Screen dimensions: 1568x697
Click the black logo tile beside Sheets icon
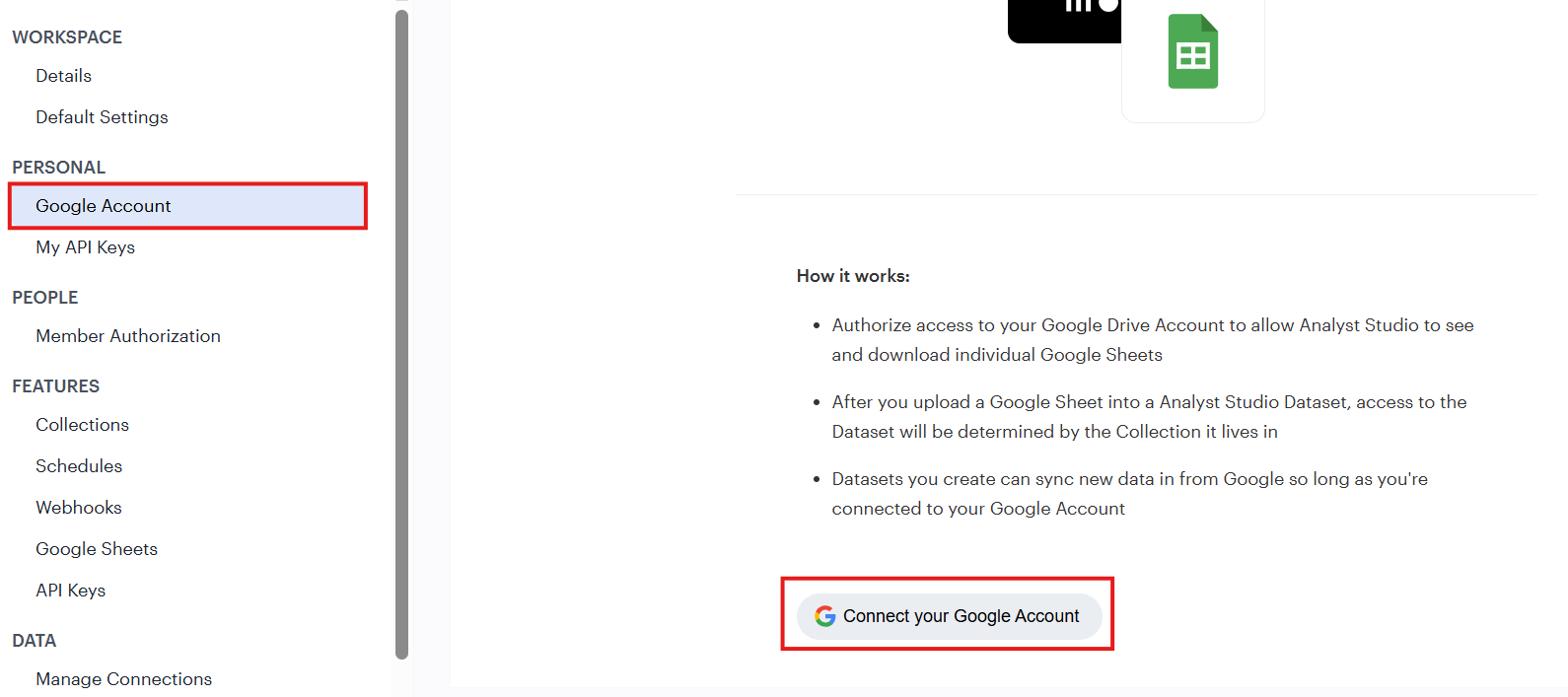[1064, 21]
